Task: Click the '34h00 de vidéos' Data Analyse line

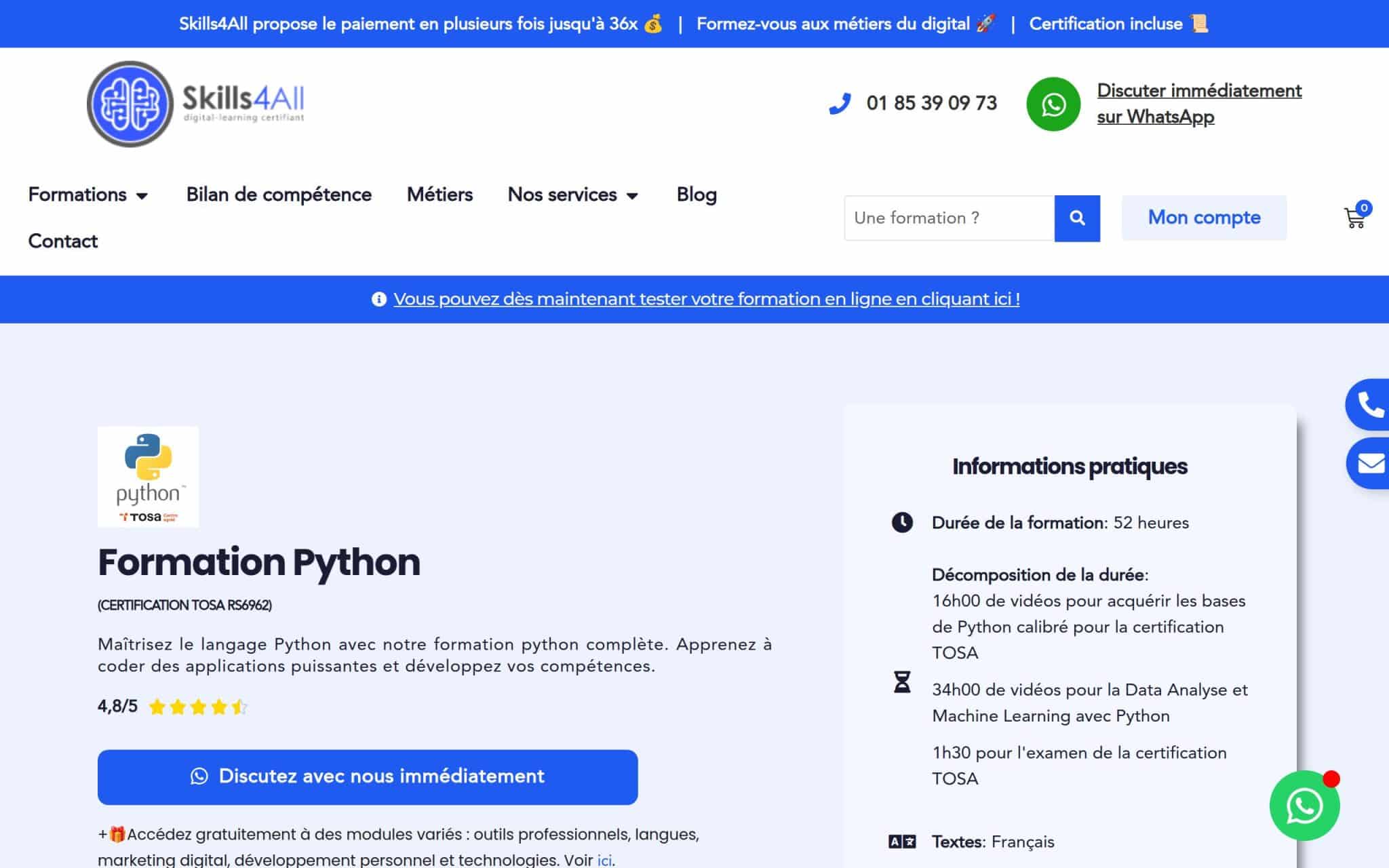Action: pyautogui.click(x=1090, y=703)
